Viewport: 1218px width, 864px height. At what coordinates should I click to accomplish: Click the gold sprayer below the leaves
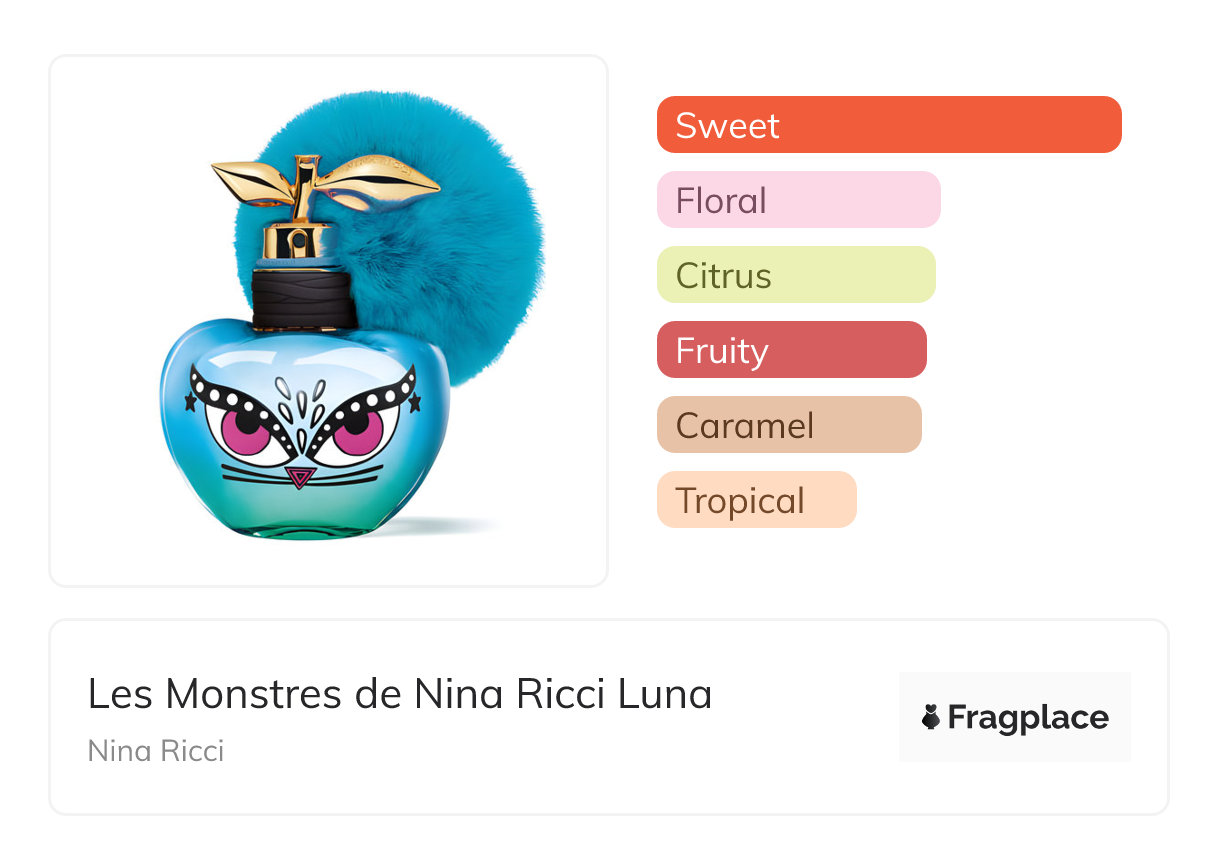(x=297, y=239)
